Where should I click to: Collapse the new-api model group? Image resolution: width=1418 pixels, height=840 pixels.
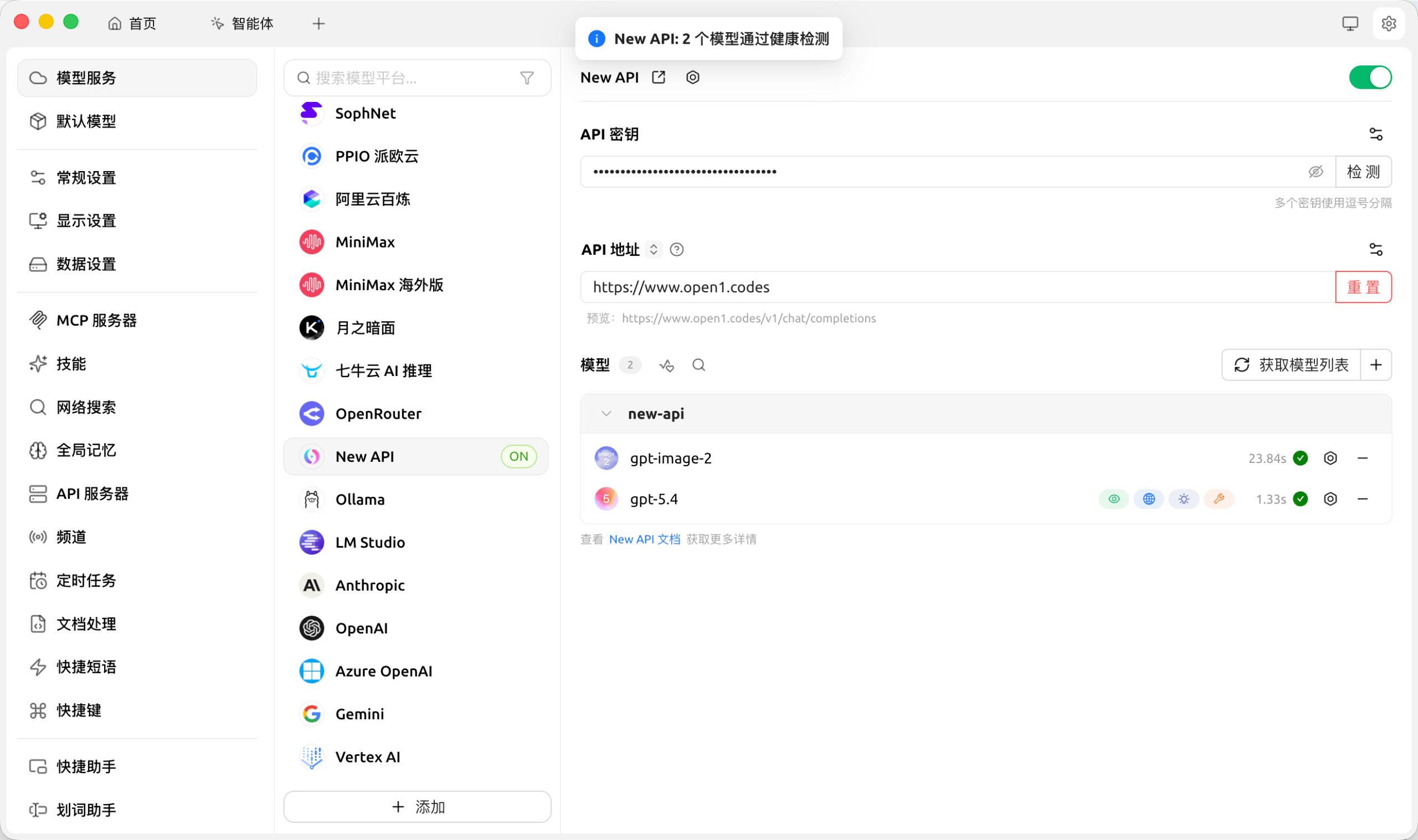click(605, 414)
